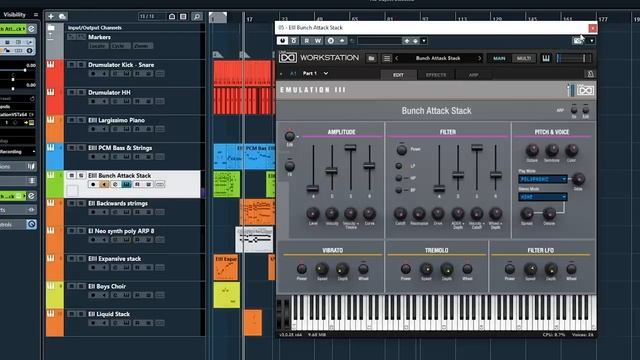640x360 pixels.
Task: Open the UVI Workstation browser folder icon
Action: [371, 58]
